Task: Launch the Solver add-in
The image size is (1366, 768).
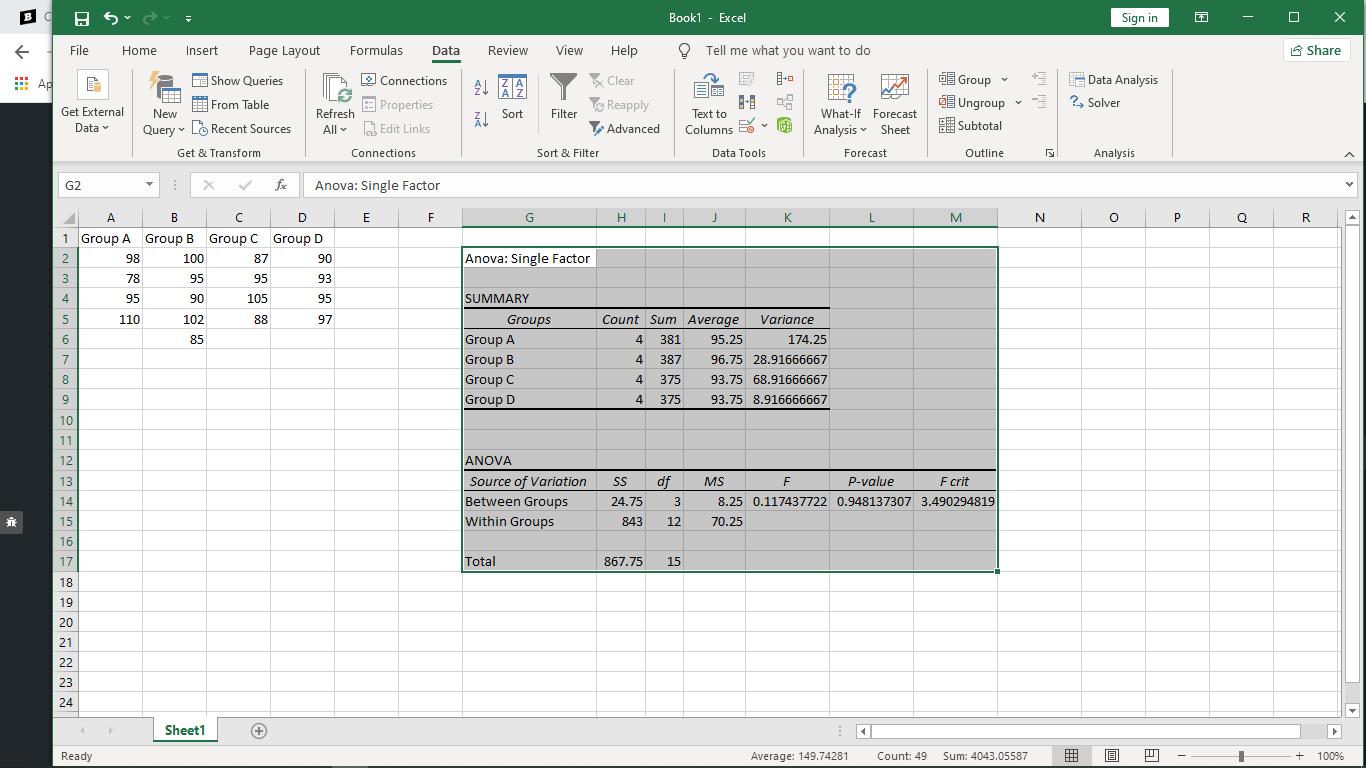Action: coord(1095,103)
